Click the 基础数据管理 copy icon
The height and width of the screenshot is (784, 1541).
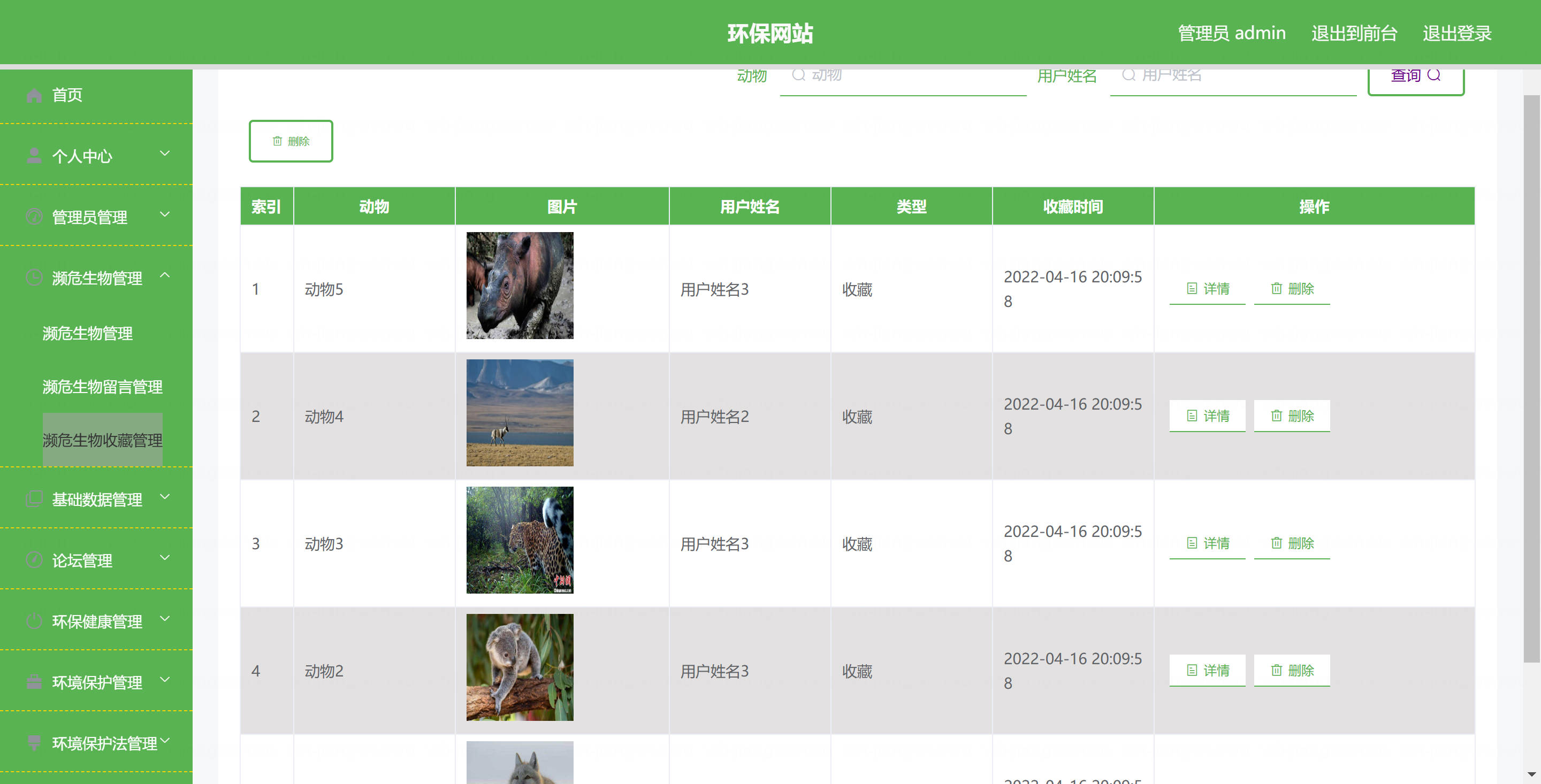(x=34, y=499)
